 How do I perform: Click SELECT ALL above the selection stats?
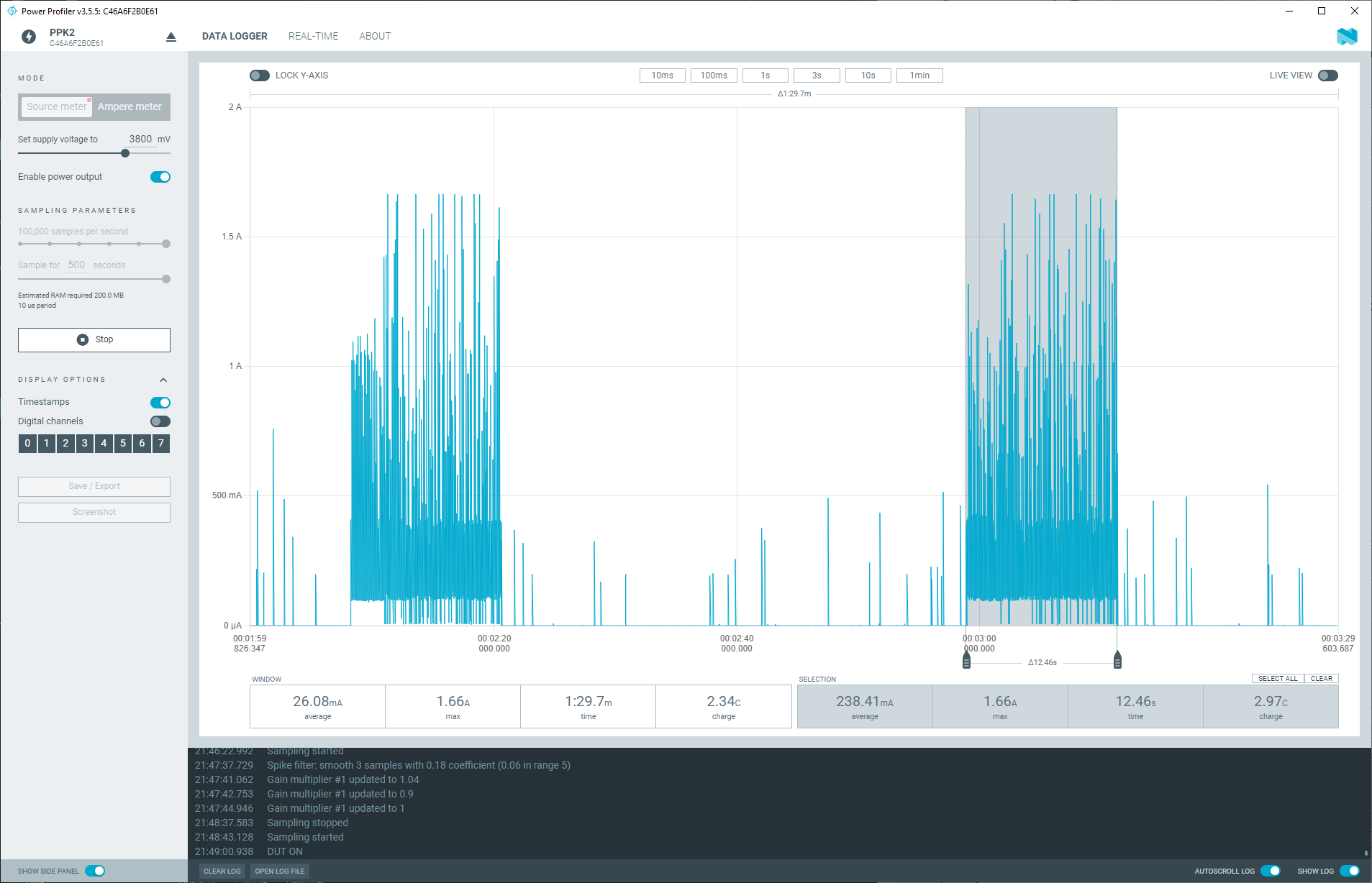1278,678
